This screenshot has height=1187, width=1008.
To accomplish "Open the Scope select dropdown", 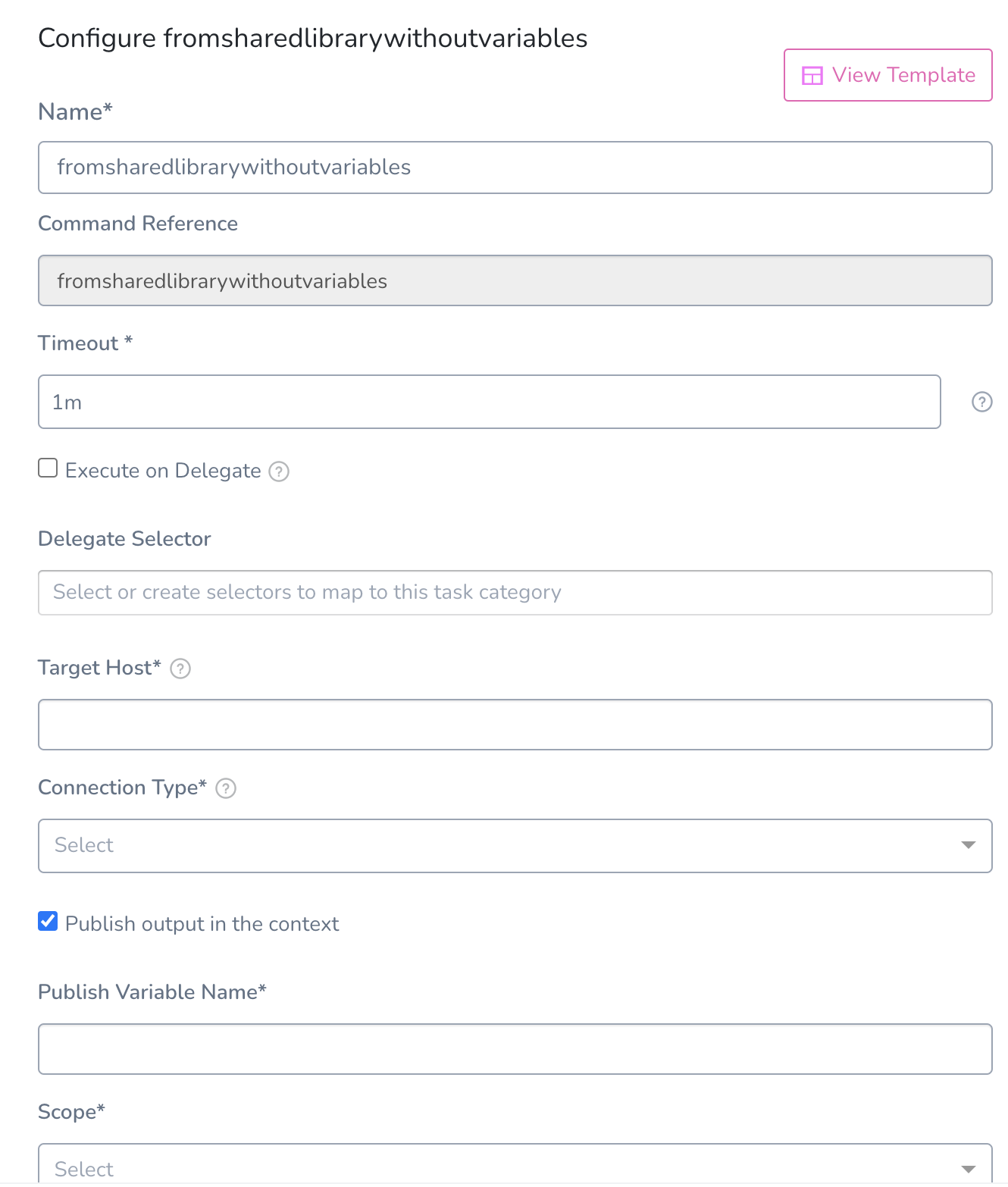I will click(x=515, y=1165).
